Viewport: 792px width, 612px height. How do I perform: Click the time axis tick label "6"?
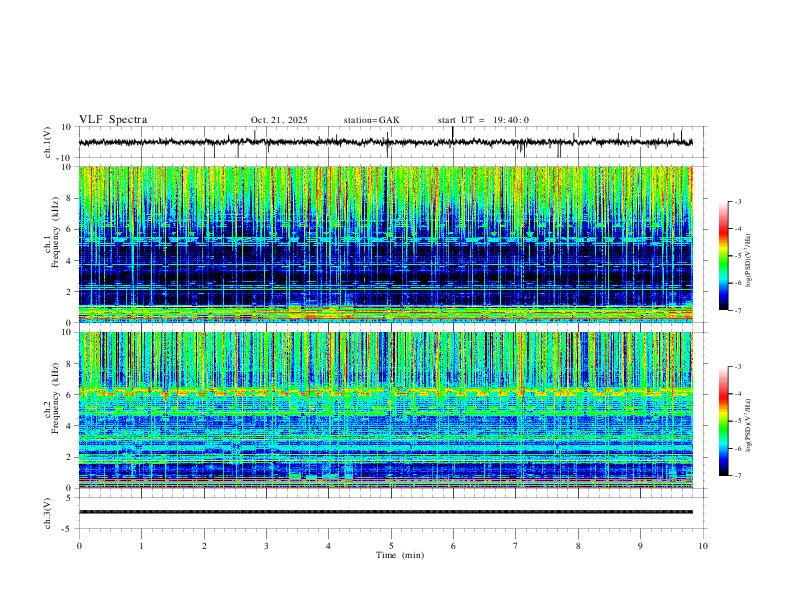tap(453, 546)
